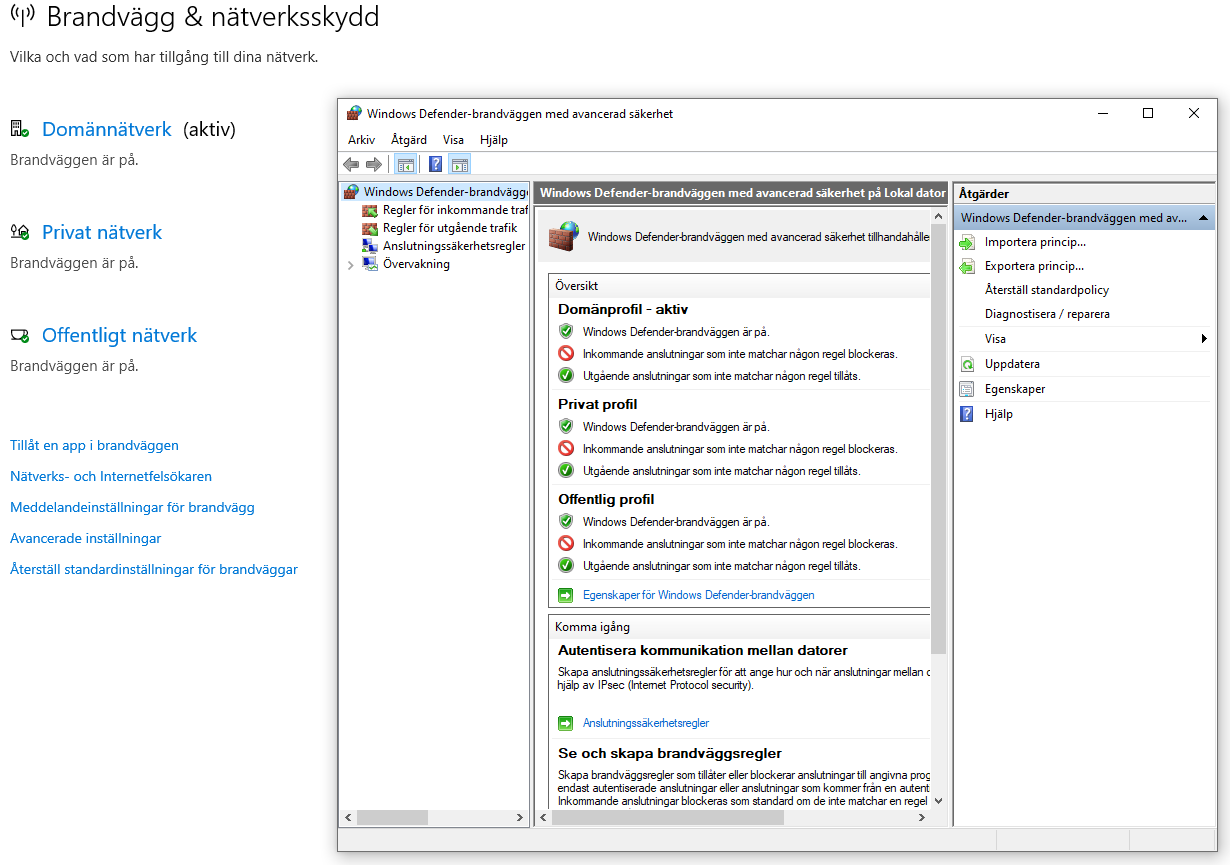The image size is (1230, 865).
Task: Click the vertical scrollbar down arrow
Action: (x=938, y=800)
